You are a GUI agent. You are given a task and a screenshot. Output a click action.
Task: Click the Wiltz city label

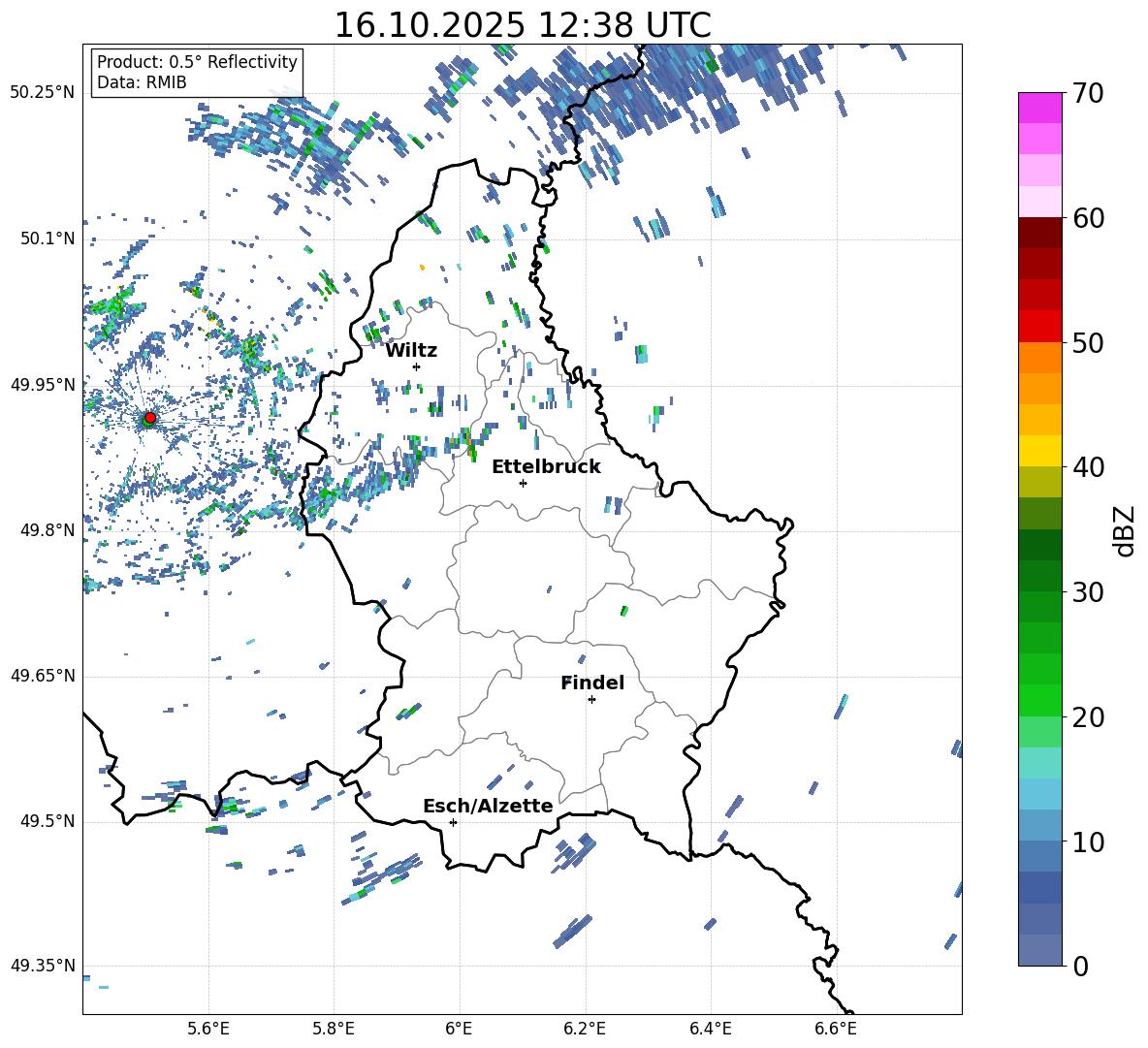coord(411,351)
